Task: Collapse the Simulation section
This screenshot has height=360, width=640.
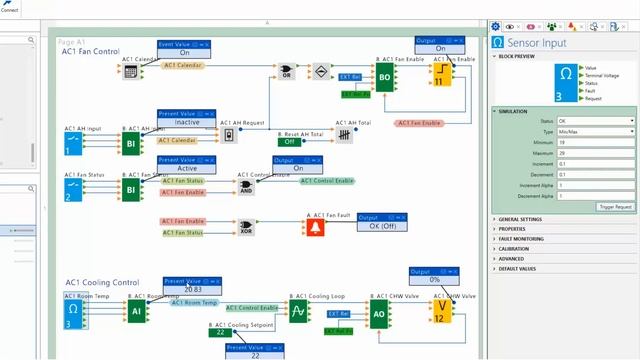Action: [495, 111]
